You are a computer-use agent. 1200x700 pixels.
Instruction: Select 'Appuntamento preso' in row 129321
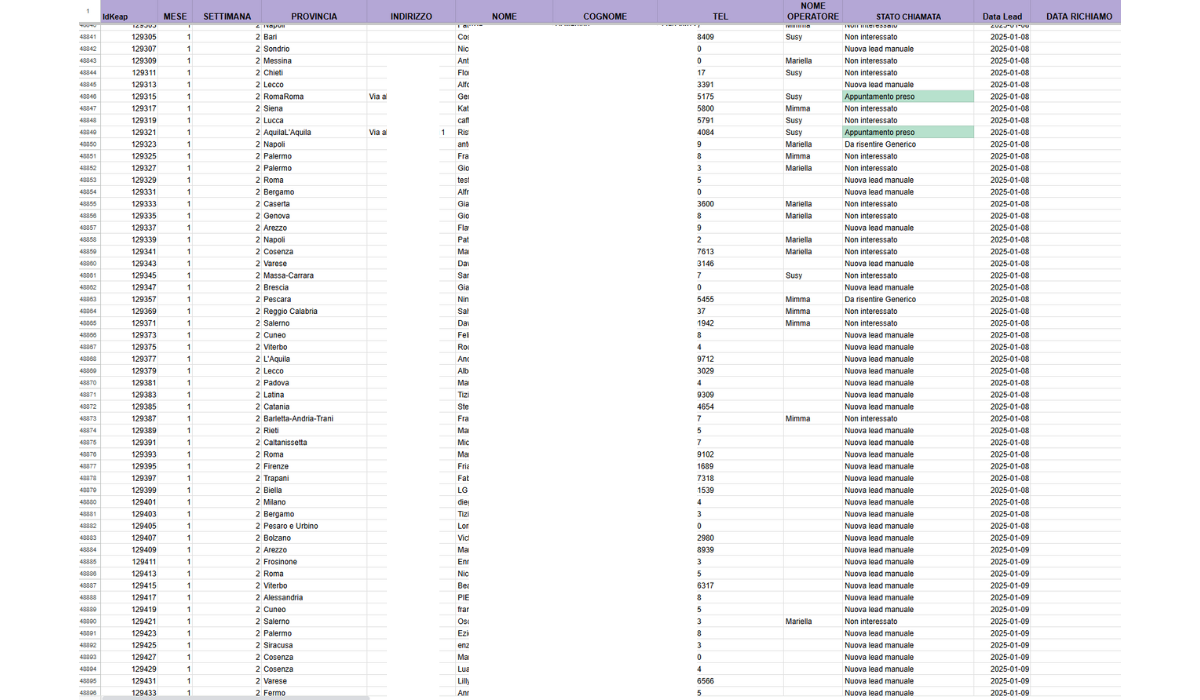pyautogui.click(x=908, y=132)
